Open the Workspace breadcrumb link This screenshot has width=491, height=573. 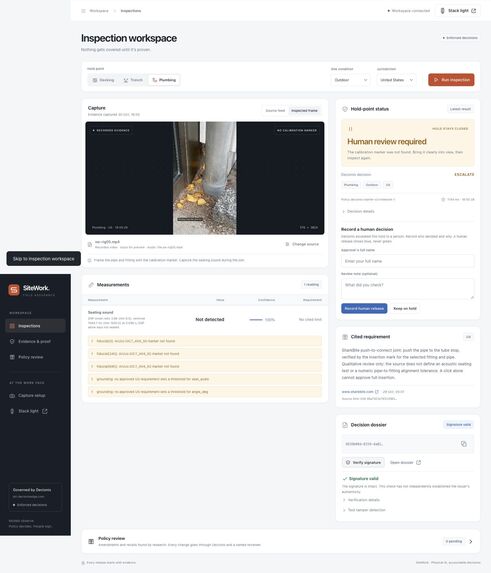pos(99,11)
